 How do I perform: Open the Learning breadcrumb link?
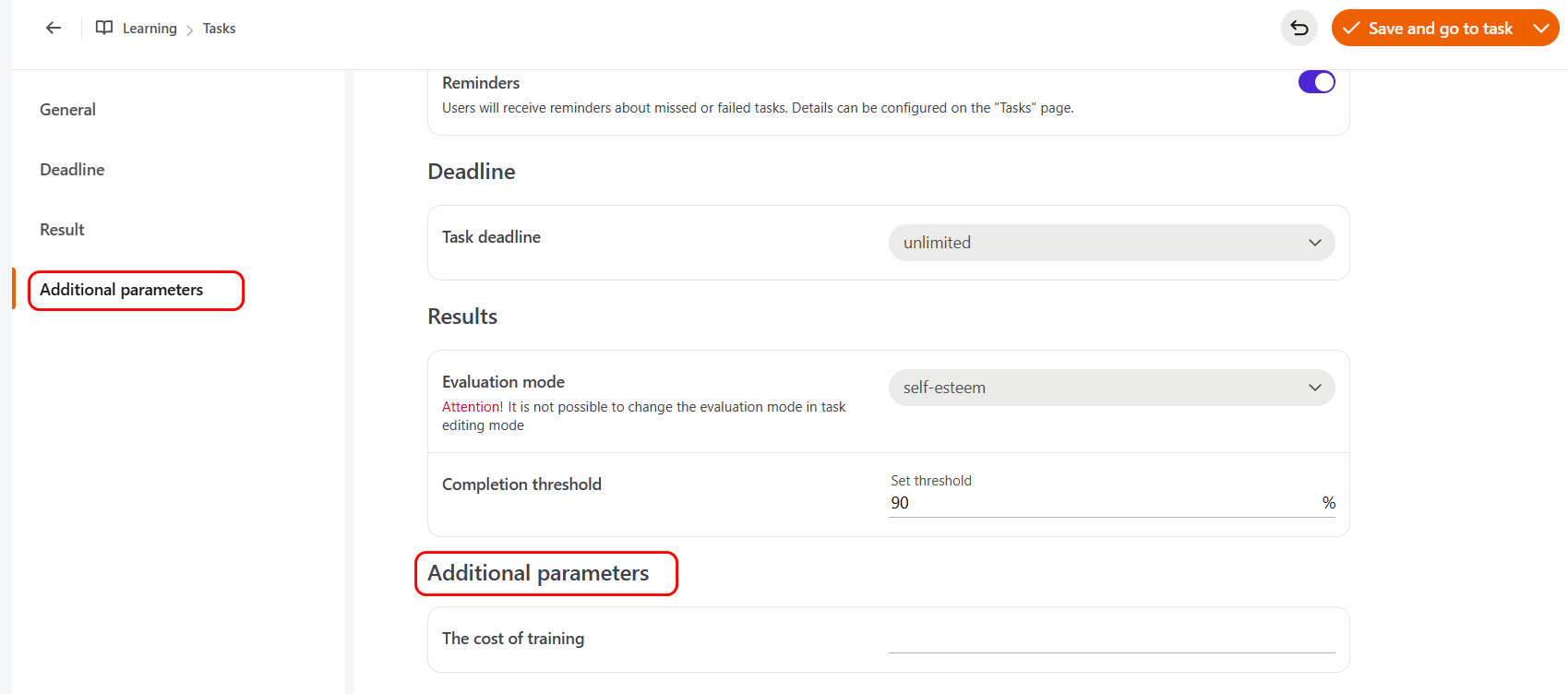click(x=150, y=29)
